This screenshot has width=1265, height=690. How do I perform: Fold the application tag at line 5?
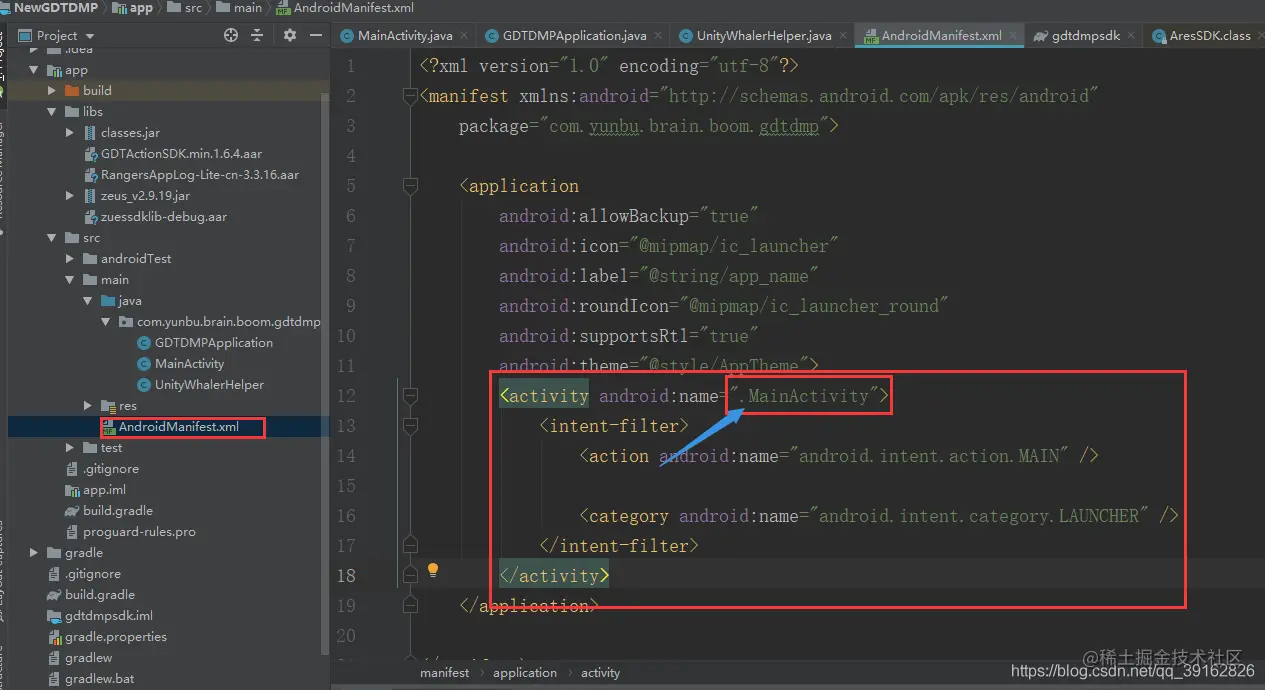click(x=409, y=186)
